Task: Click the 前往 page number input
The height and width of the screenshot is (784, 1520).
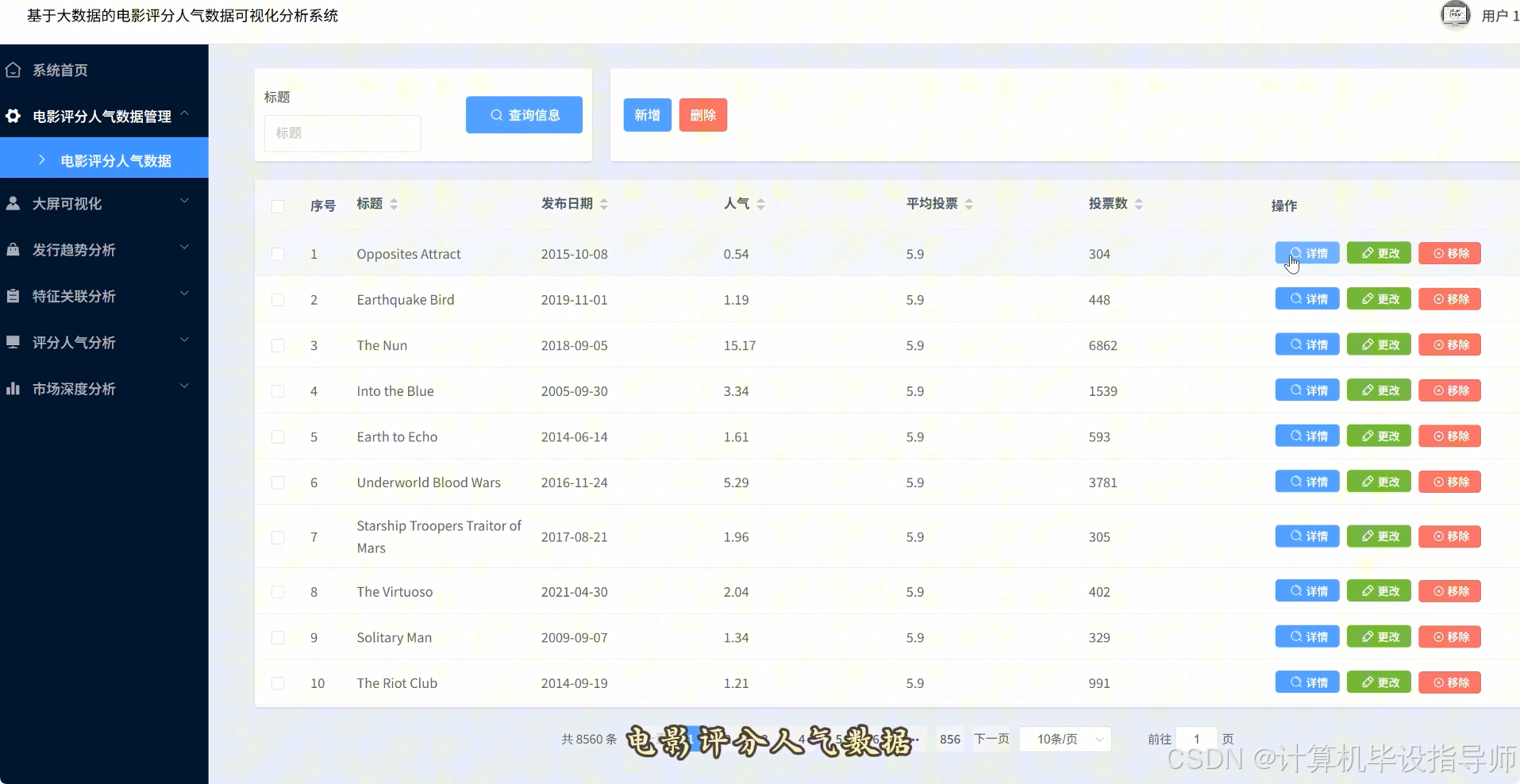Action: (1196, 739)
